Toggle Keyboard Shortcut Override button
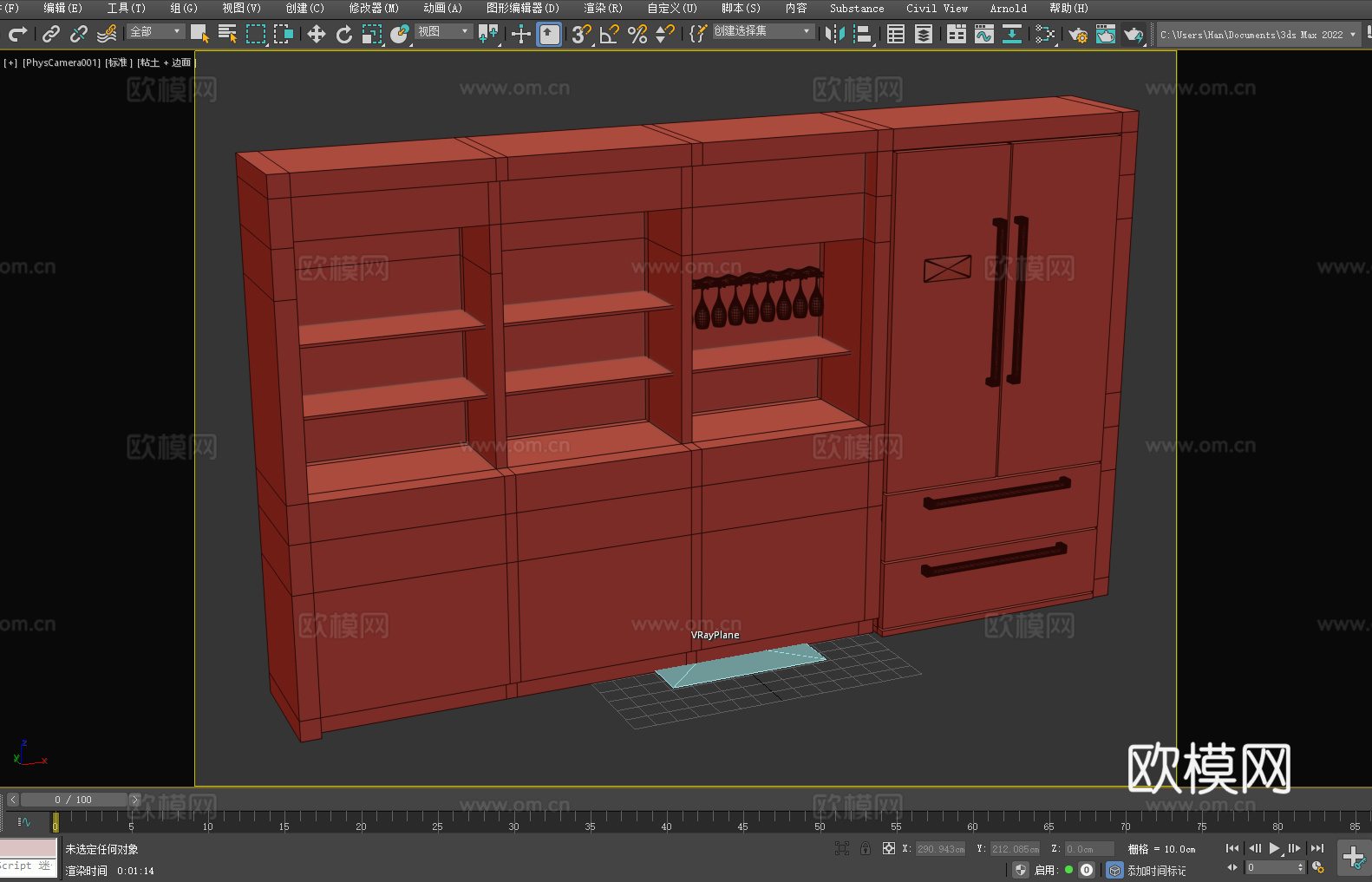The width and height of the screenshot is (1372, 882). [549, 35]
